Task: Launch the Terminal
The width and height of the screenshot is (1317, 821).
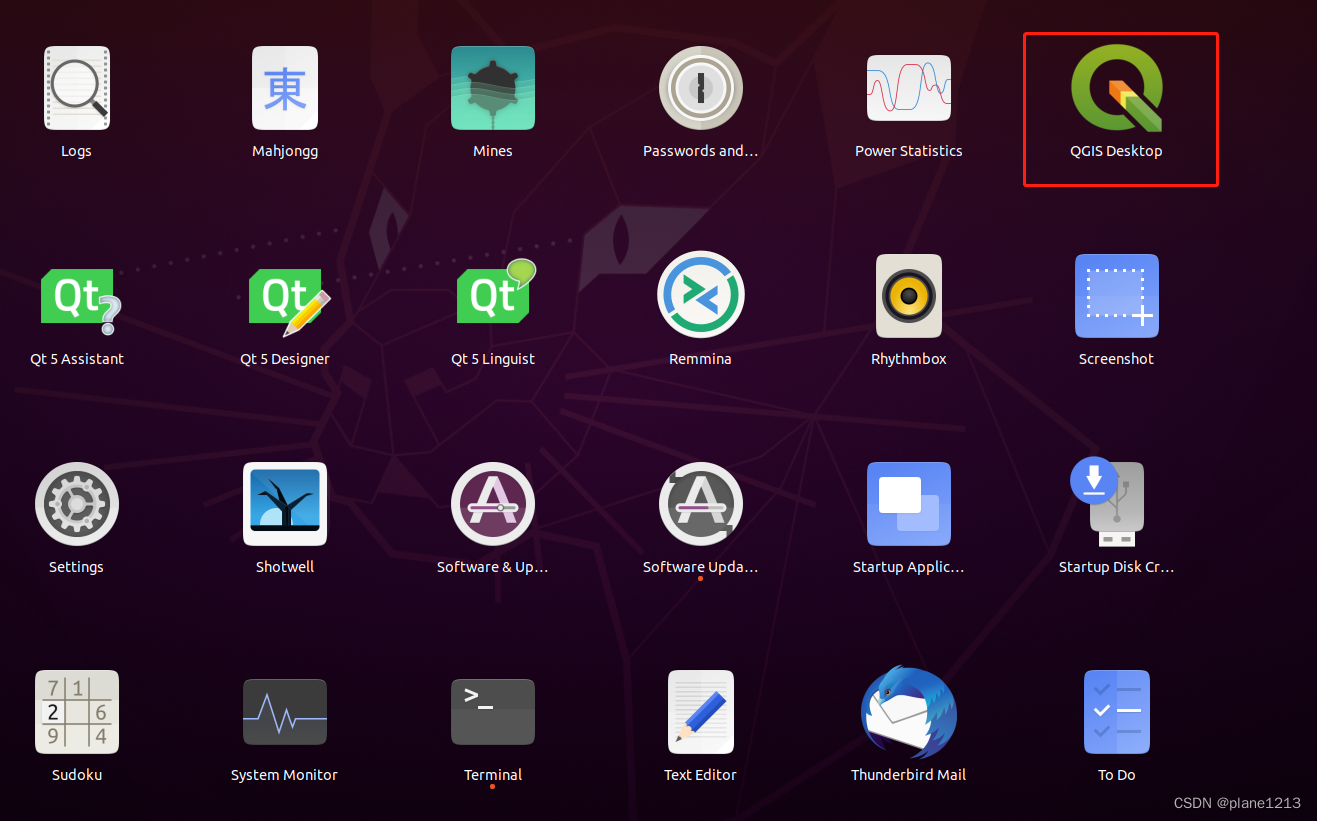Action: 493,711
